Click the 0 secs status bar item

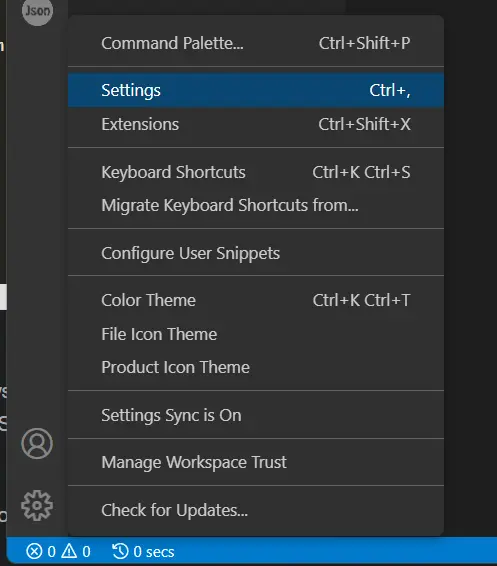coord(143,552)
